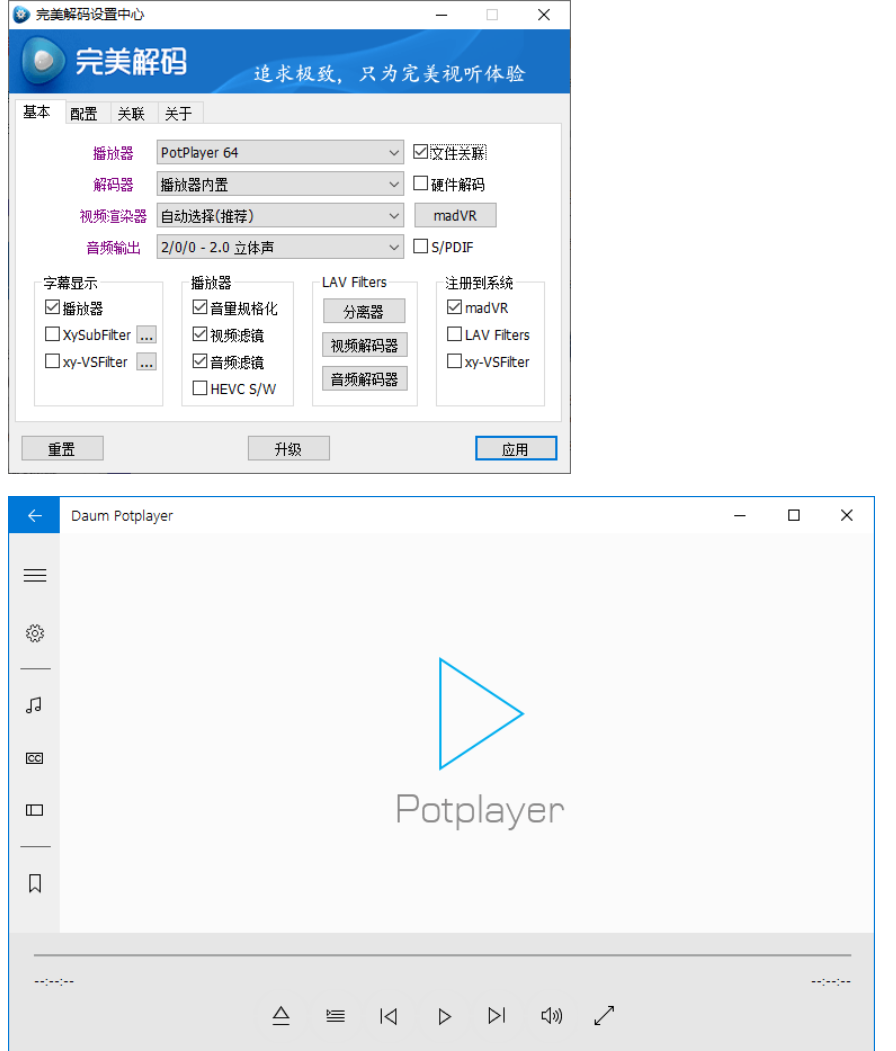Image resolution: width=896 pixels, height=1051 pixels.
Task: Enable the XySubFilter checkbox
Action: click(x=52, y=334)
